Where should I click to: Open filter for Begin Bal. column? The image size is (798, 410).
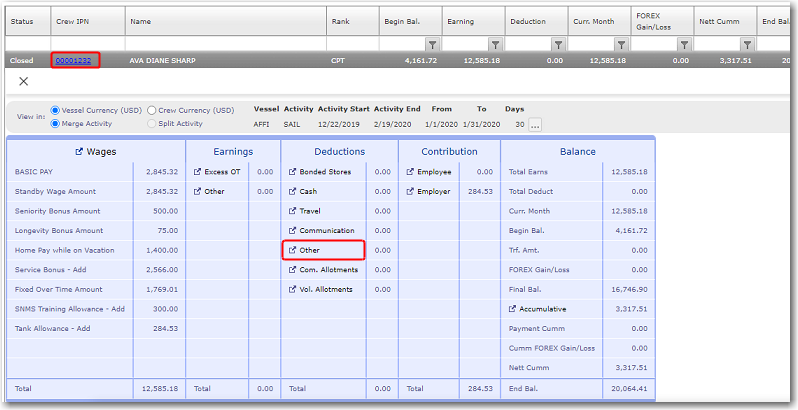click(x=432, y=45)
